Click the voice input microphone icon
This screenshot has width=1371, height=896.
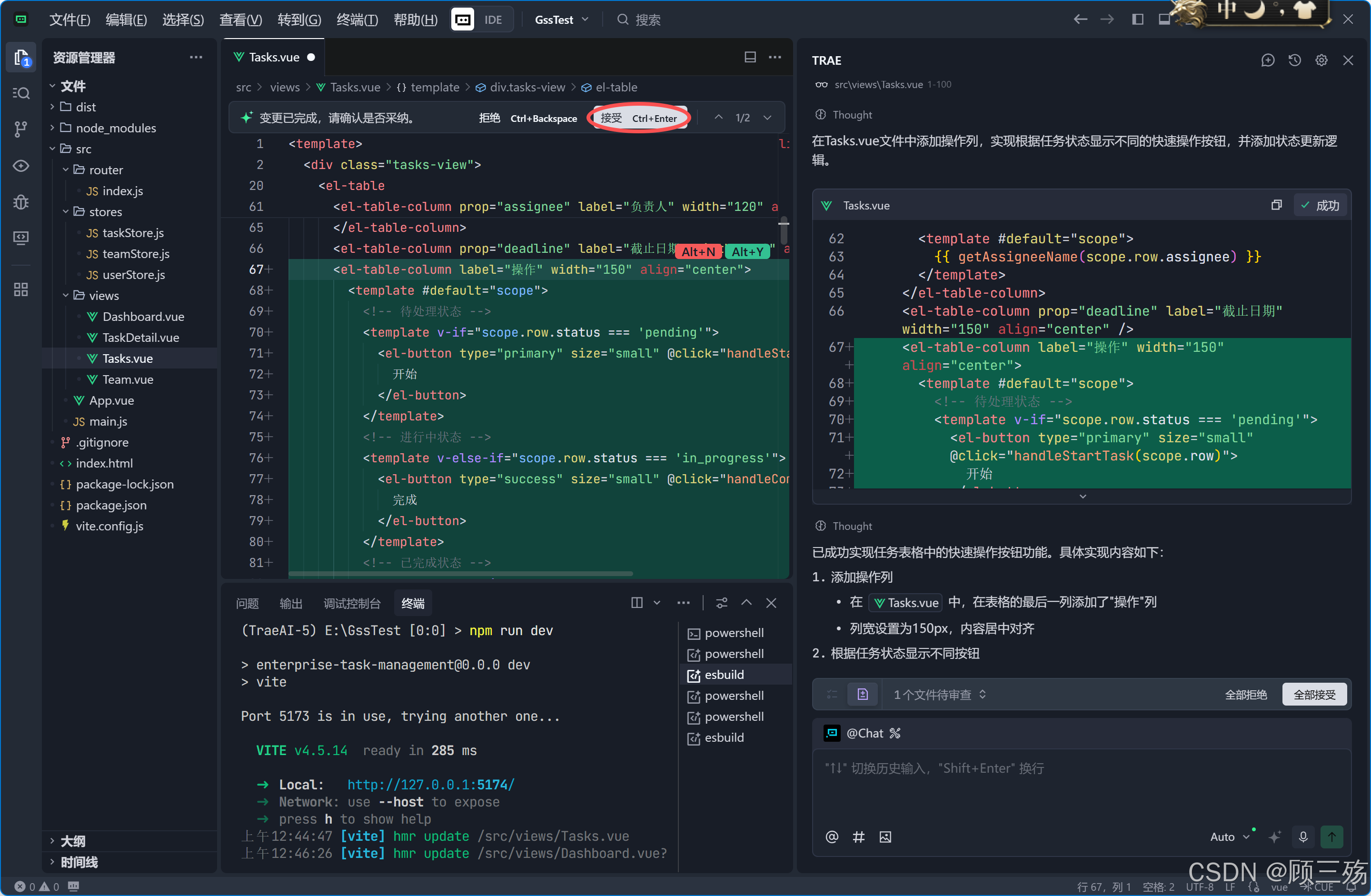tap(1303, 836)
